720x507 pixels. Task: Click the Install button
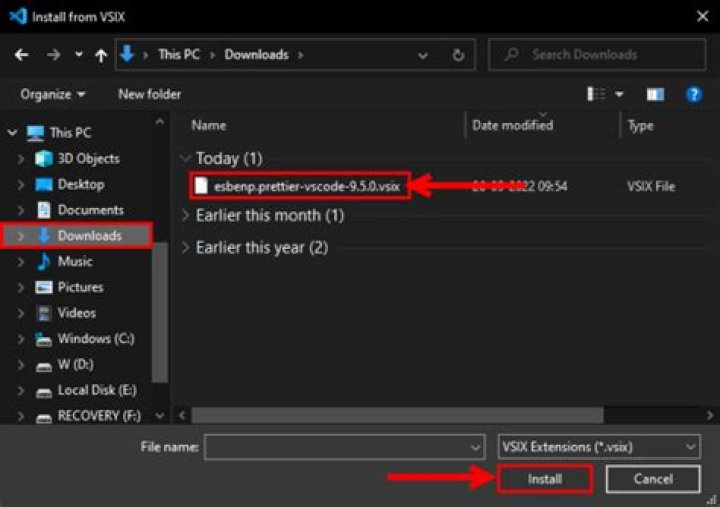pos(545,479)
